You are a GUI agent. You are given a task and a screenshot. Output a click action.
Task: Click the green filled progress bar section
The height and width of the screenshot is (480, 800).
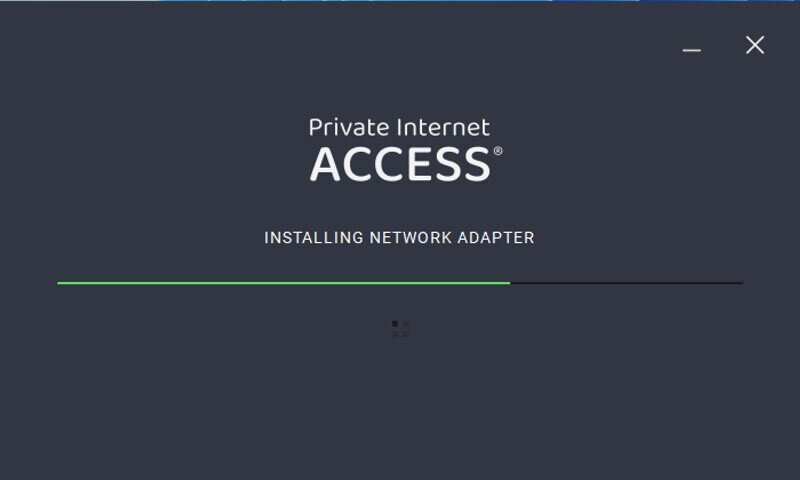pos(284,283)
